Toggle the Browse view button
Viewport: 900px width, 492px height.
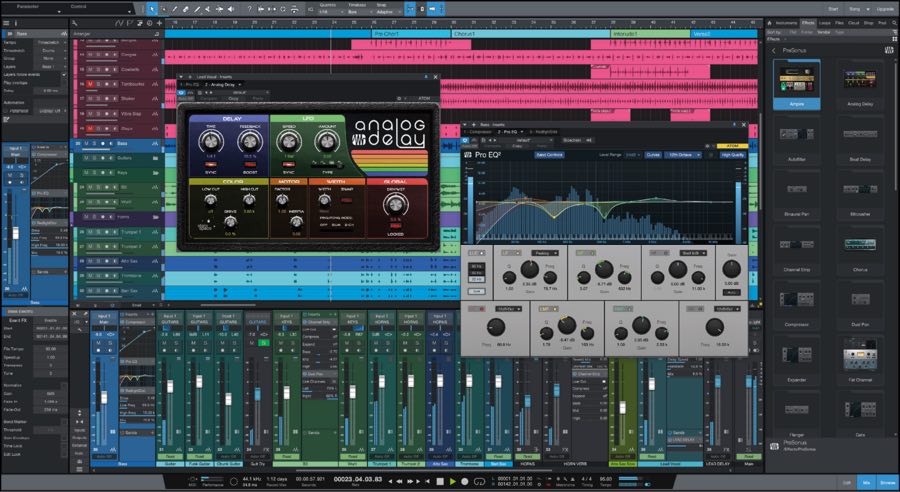click(x=887, y=482)
